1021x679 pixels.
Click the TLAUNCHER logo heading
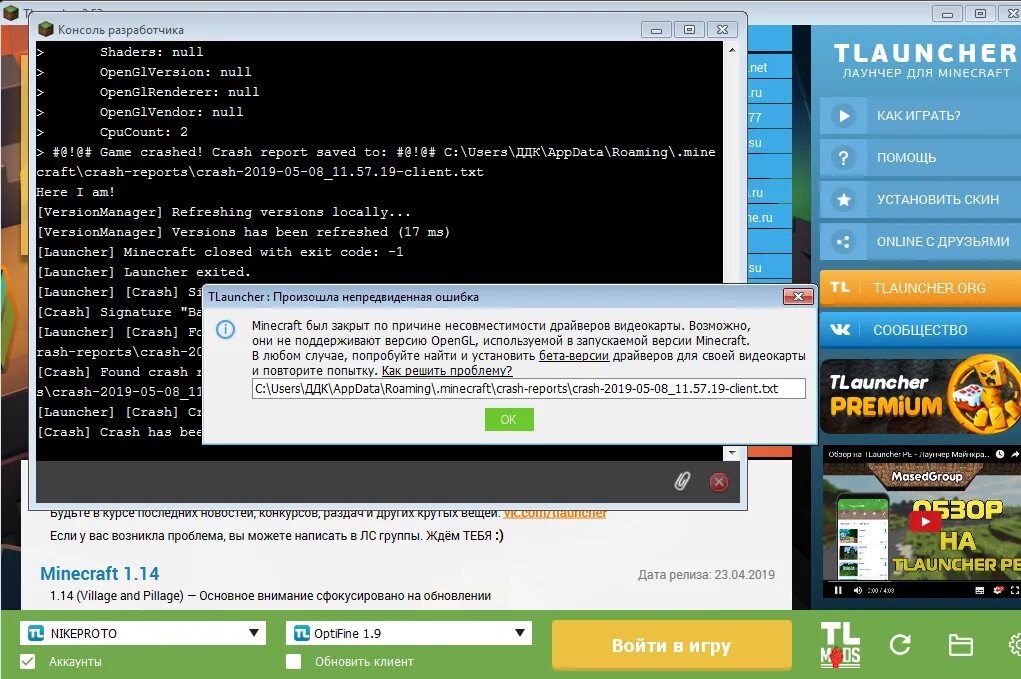(x=925, y=53)
